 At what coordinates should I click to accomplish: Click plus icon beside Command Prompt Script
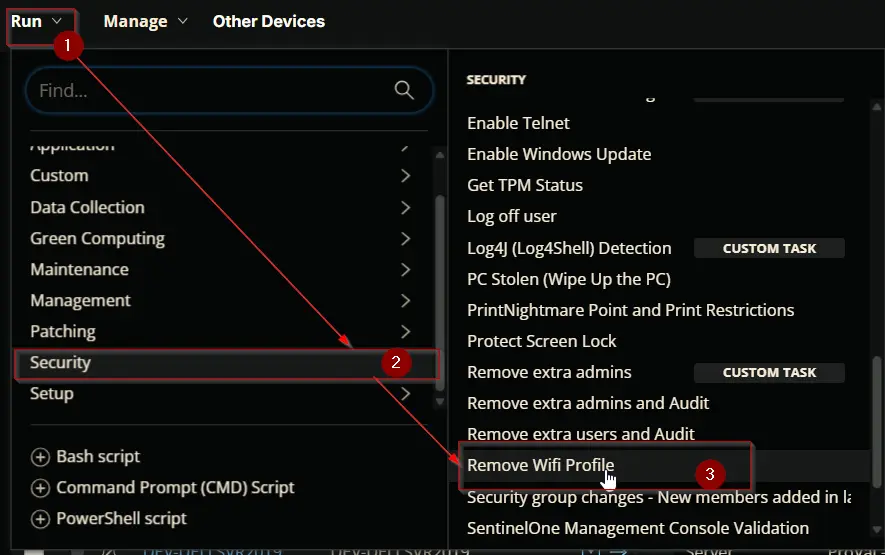pyautogui.click(x=40, y=488)
